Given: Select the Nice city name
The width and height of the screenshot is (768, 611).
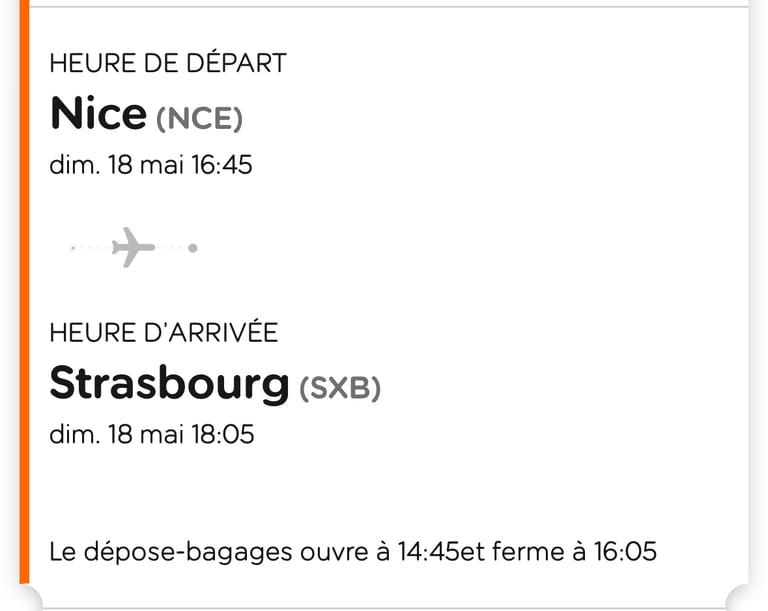Looking at the screenshot, I should click(98, 113).
